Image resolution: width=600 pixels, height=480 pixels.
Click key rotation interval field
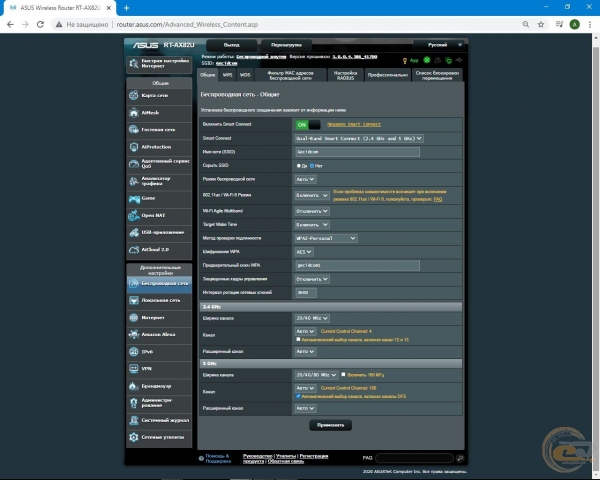(306, 293)
